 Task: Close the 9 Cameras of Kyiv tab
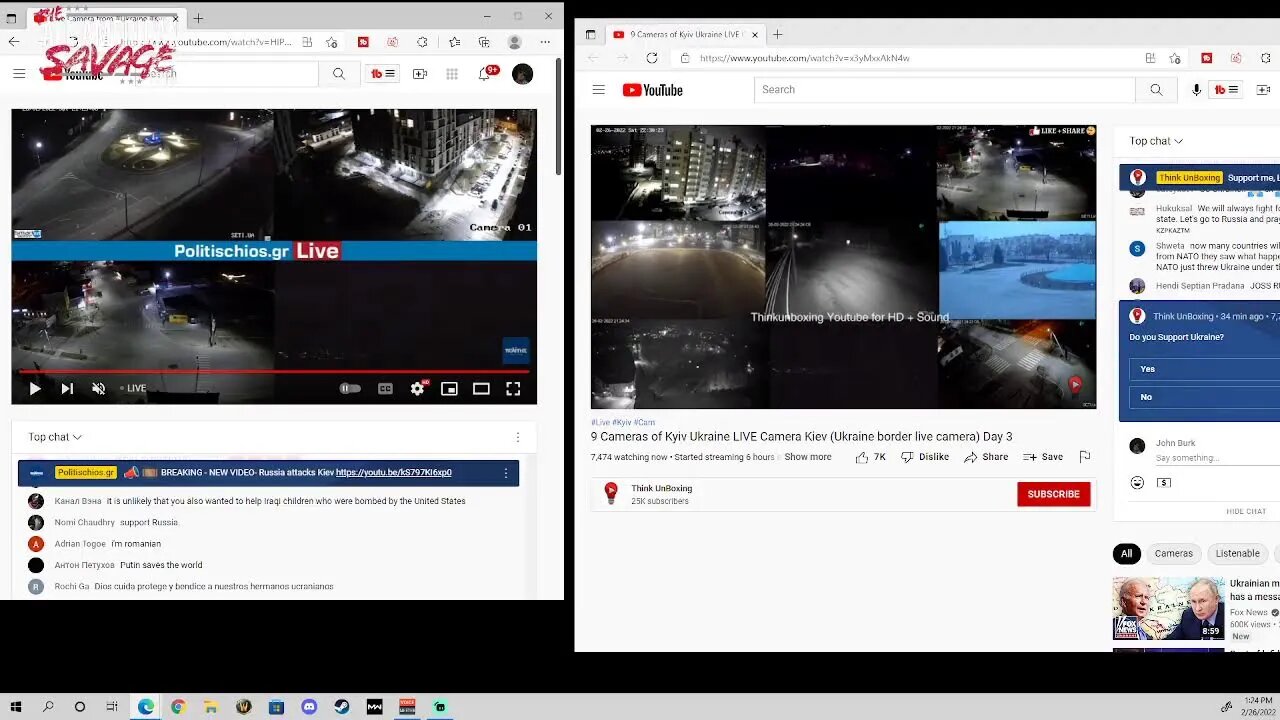click(755, 34)
